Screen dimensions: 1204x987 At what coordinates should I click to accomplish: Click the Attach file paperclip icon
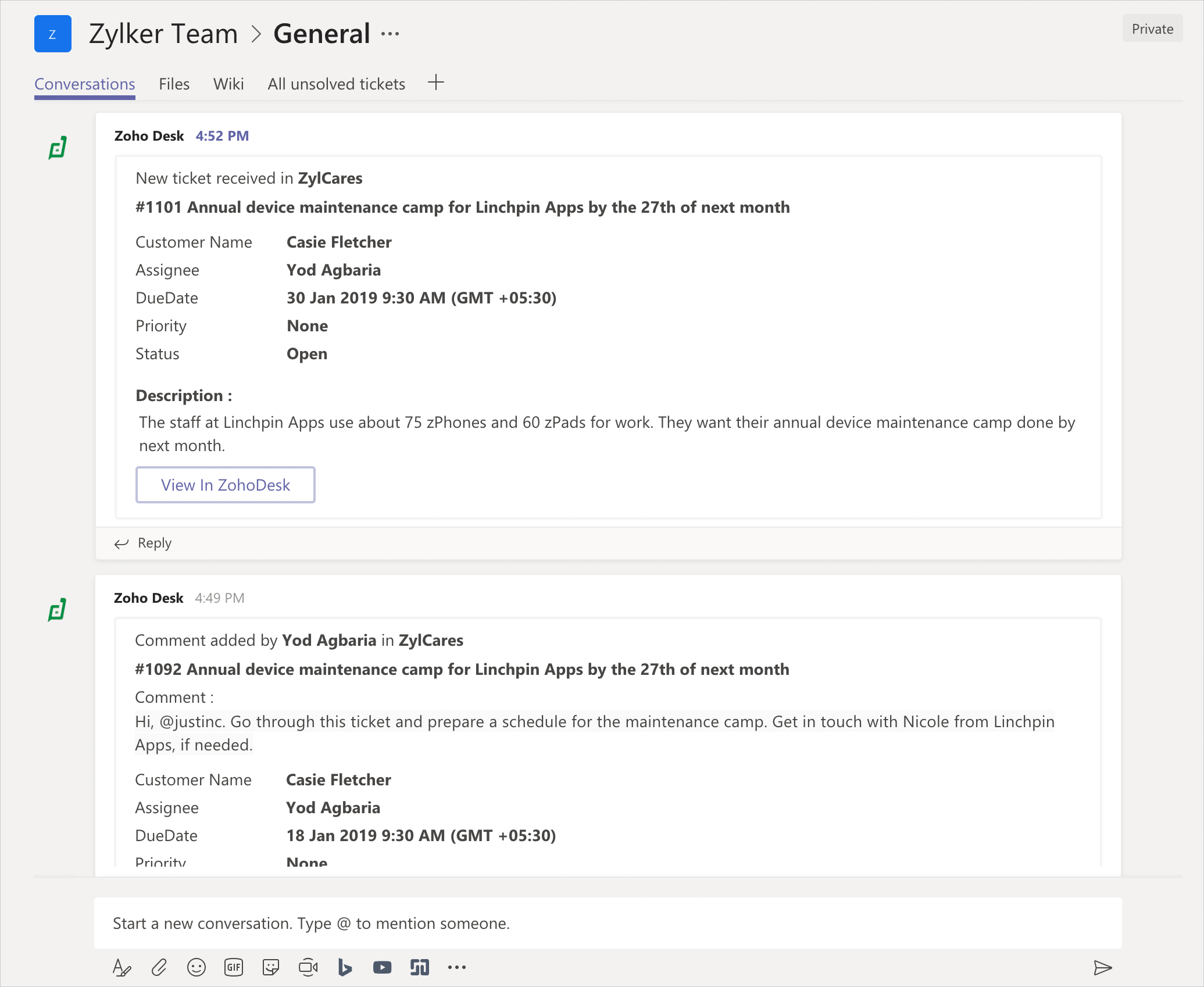click(159, 967)
